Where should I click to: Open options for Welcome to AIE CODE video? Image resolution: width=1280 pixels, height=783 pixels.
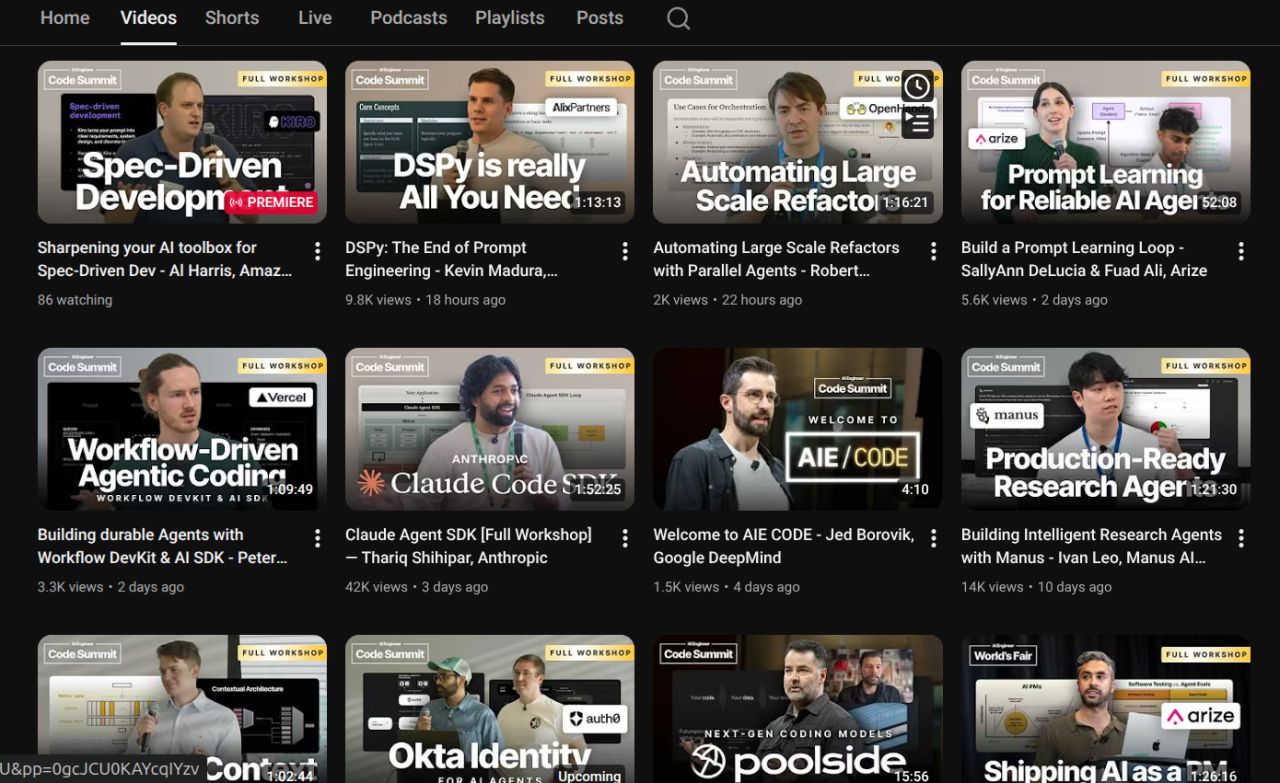coord(933,538)
